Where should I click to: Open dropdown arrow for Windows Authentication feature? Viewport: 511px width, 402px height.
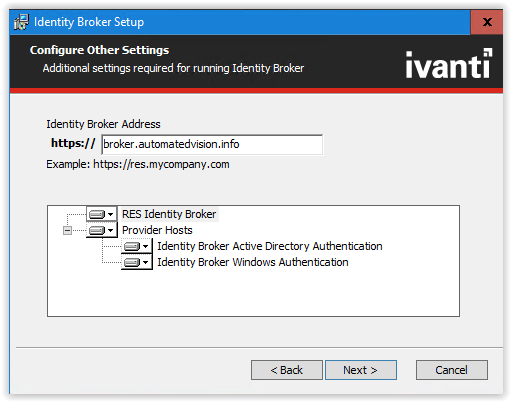(146, 262)
